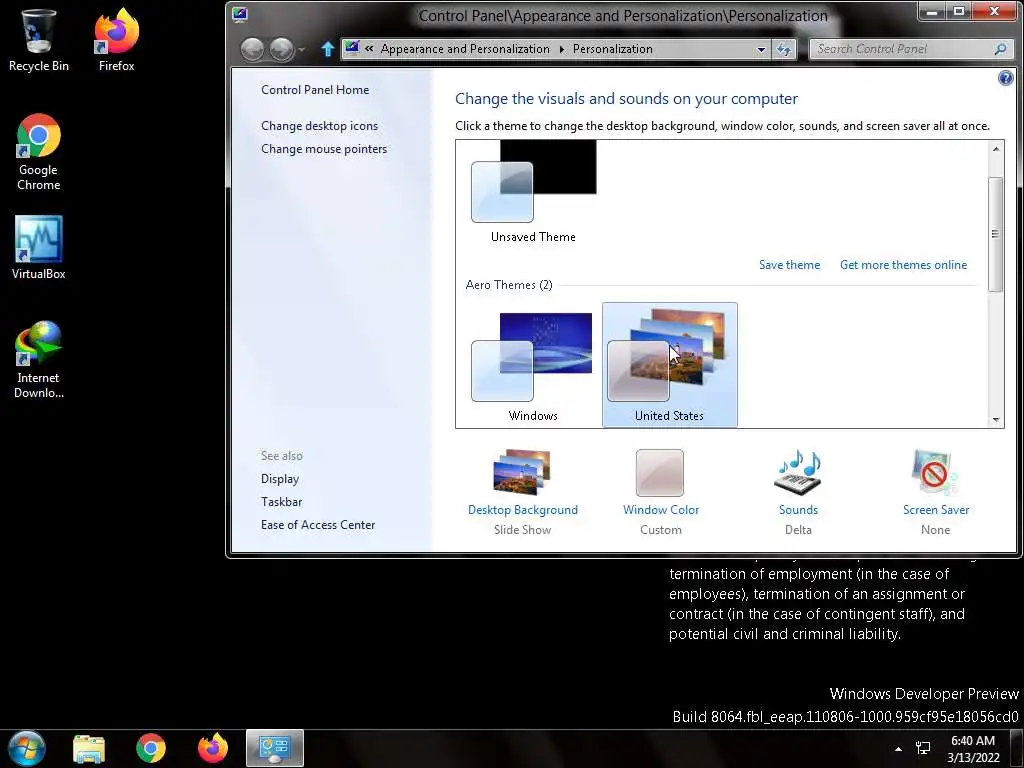Viewport: 1024px width, 768px height.
Task: Click the Show desktop strip
Action: pos(1017,749)
